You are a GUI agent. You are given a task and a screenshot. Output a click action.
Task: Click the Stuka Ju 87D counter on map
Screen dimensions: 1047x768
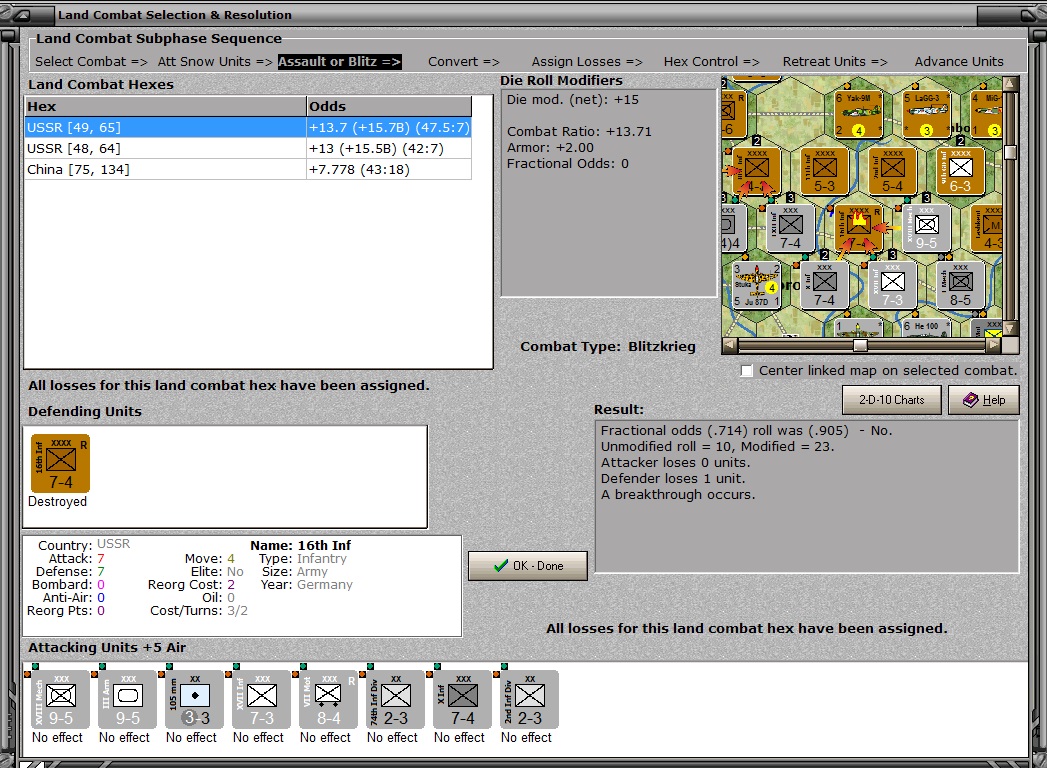tap(757, 285)
